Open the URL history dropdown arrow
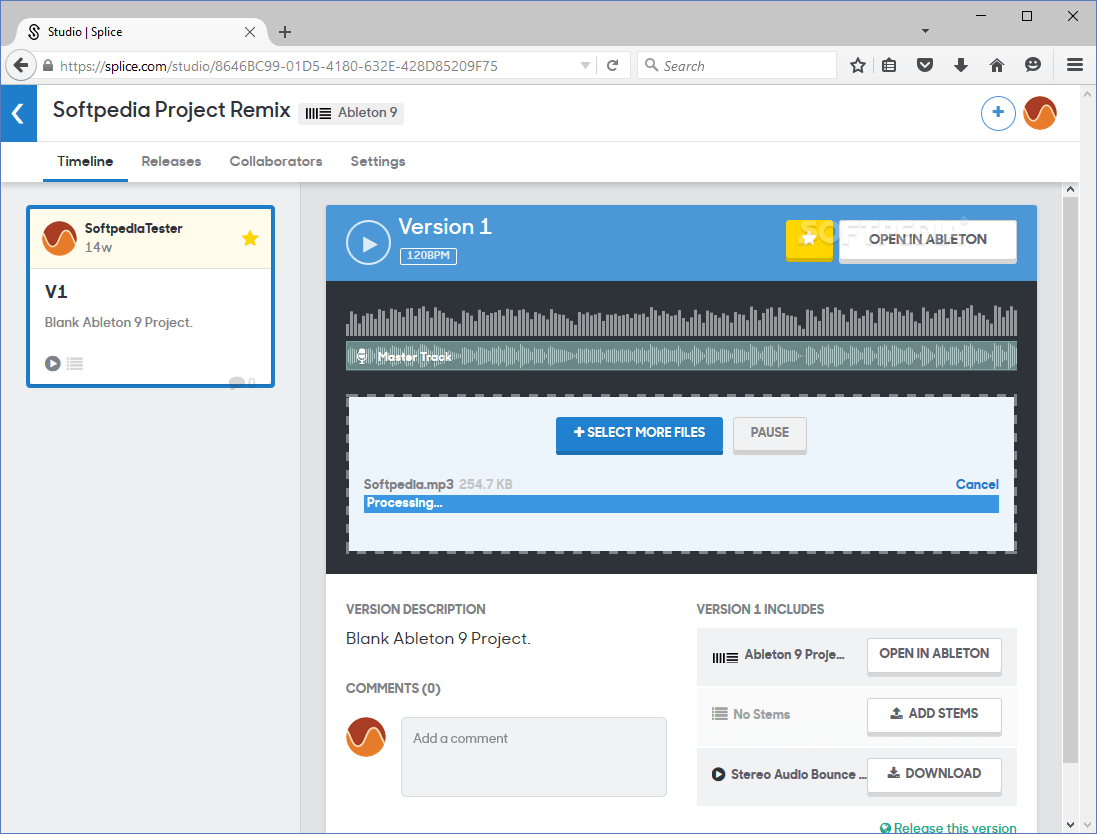This screenshot has height=834, width=1097. [x=585, y=65]
